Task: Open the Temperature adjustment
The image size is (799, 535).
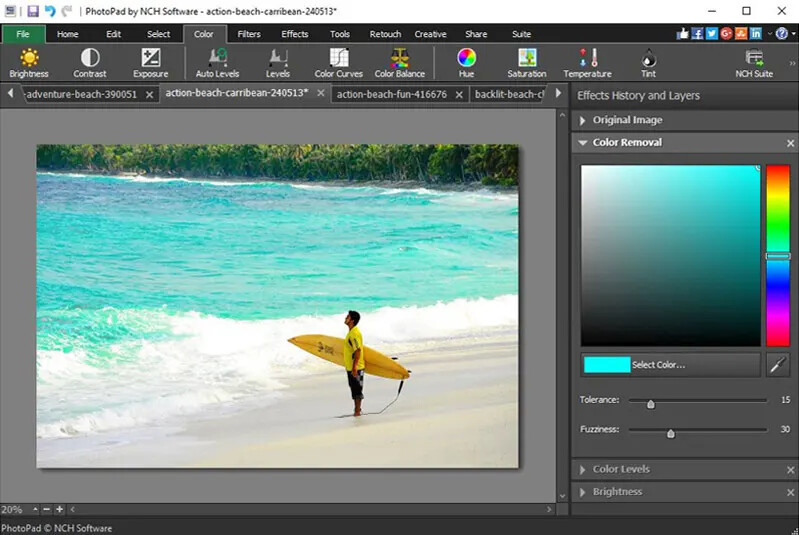Action: pos(587,59)
